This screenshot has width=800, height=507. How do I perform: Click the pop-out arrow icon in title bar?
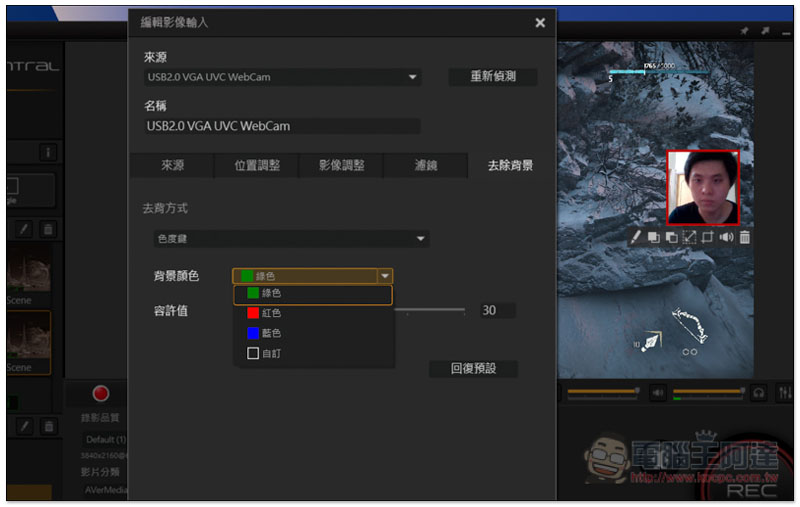(x=765, y=31)
